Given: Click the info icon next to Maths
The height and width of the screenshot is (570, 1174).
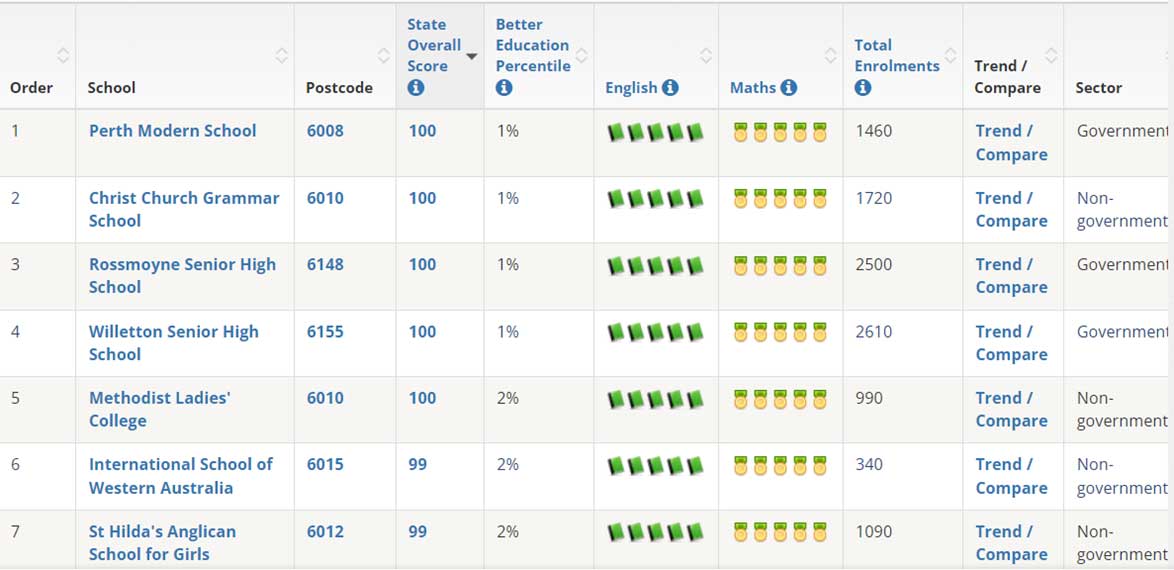Looking at the screenshot, I should click(x=788, y=88).
